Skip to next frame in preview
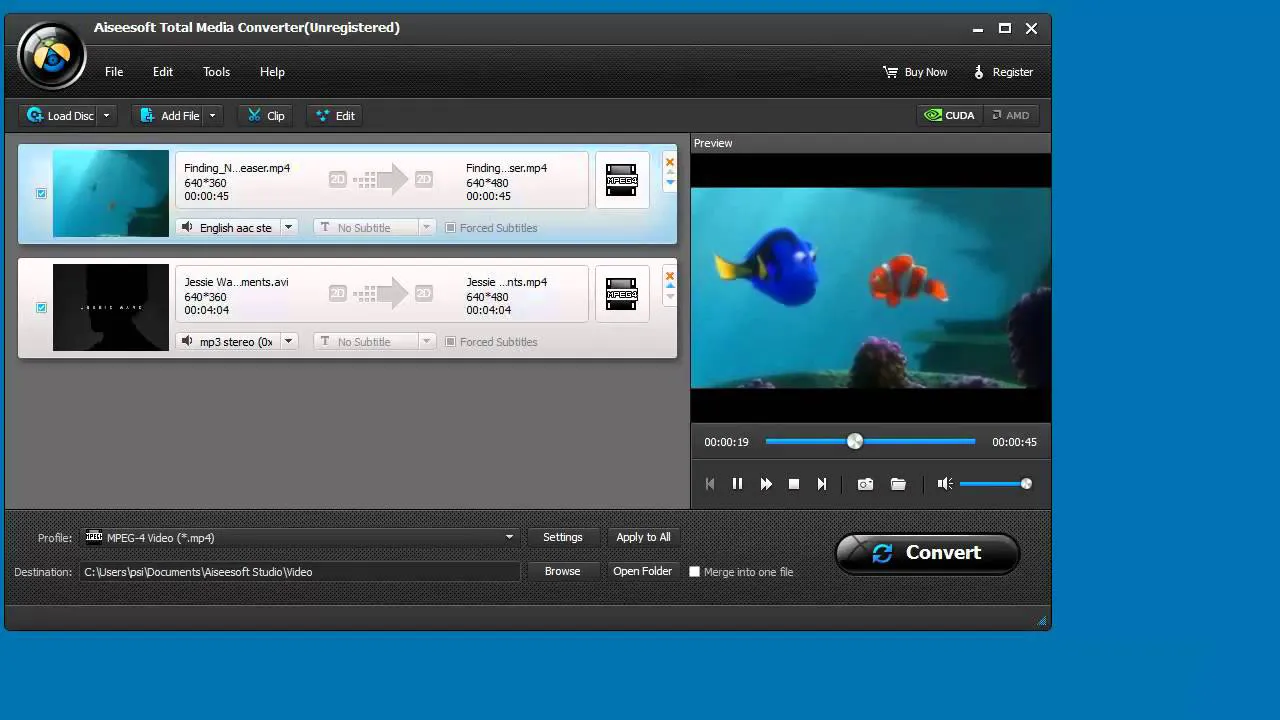This screenshot has height=720, width=1280. [x=822, y=484]
